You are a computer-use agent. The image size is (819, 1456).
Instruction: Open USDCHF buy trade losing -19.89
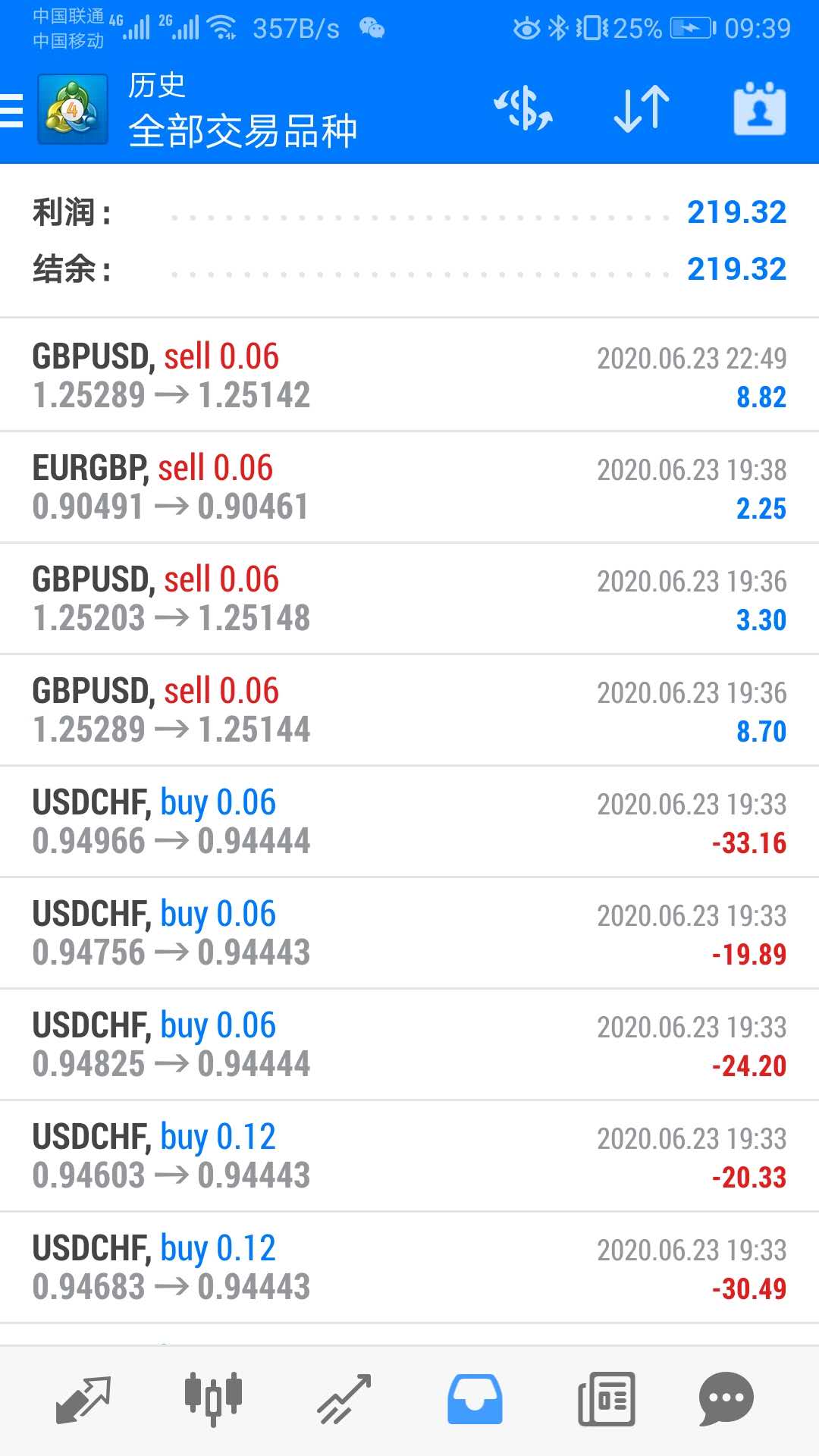409,933
